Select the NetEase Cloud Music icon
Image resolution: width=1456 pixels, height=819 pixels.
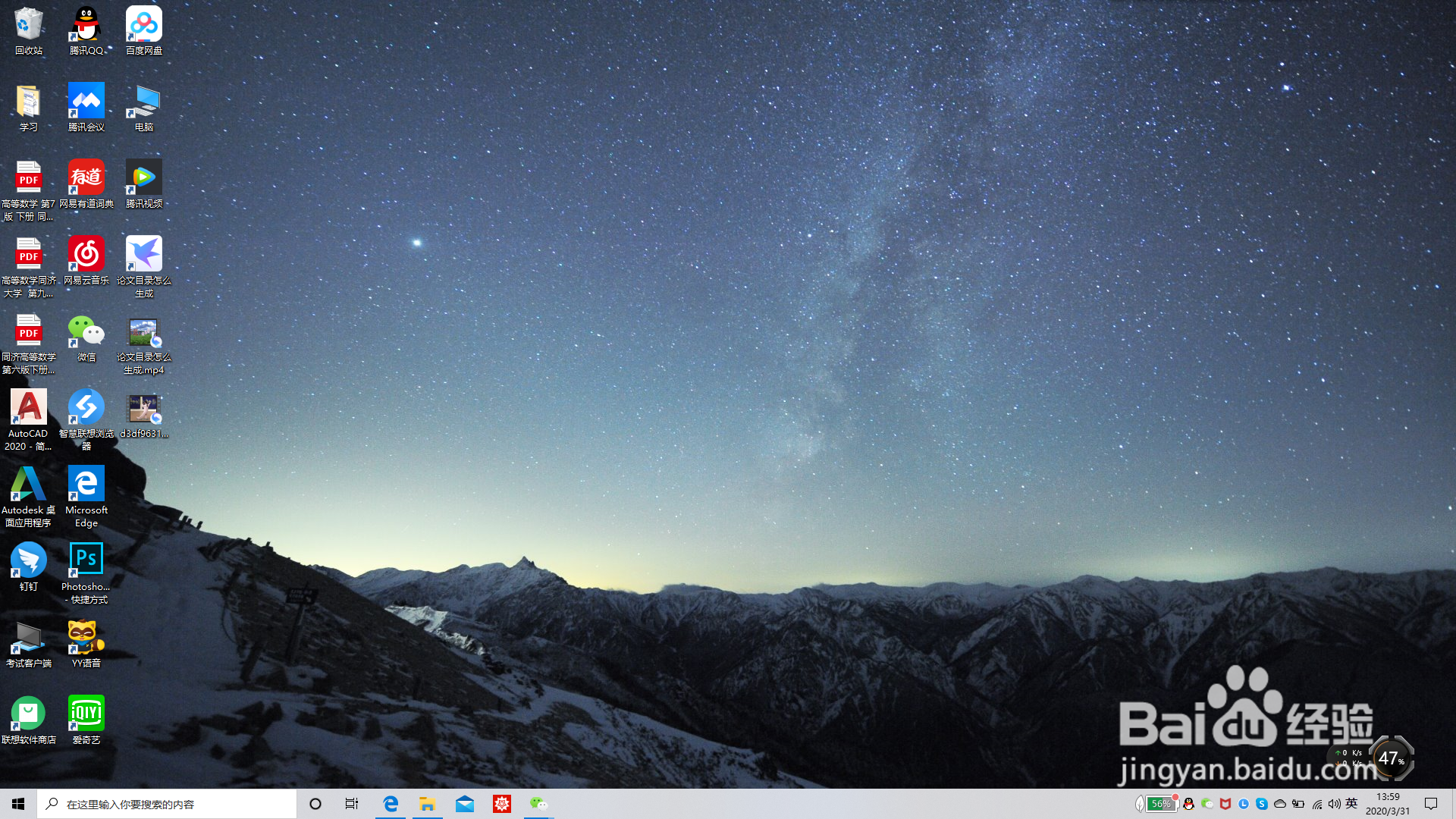click(x=86, y=254)
